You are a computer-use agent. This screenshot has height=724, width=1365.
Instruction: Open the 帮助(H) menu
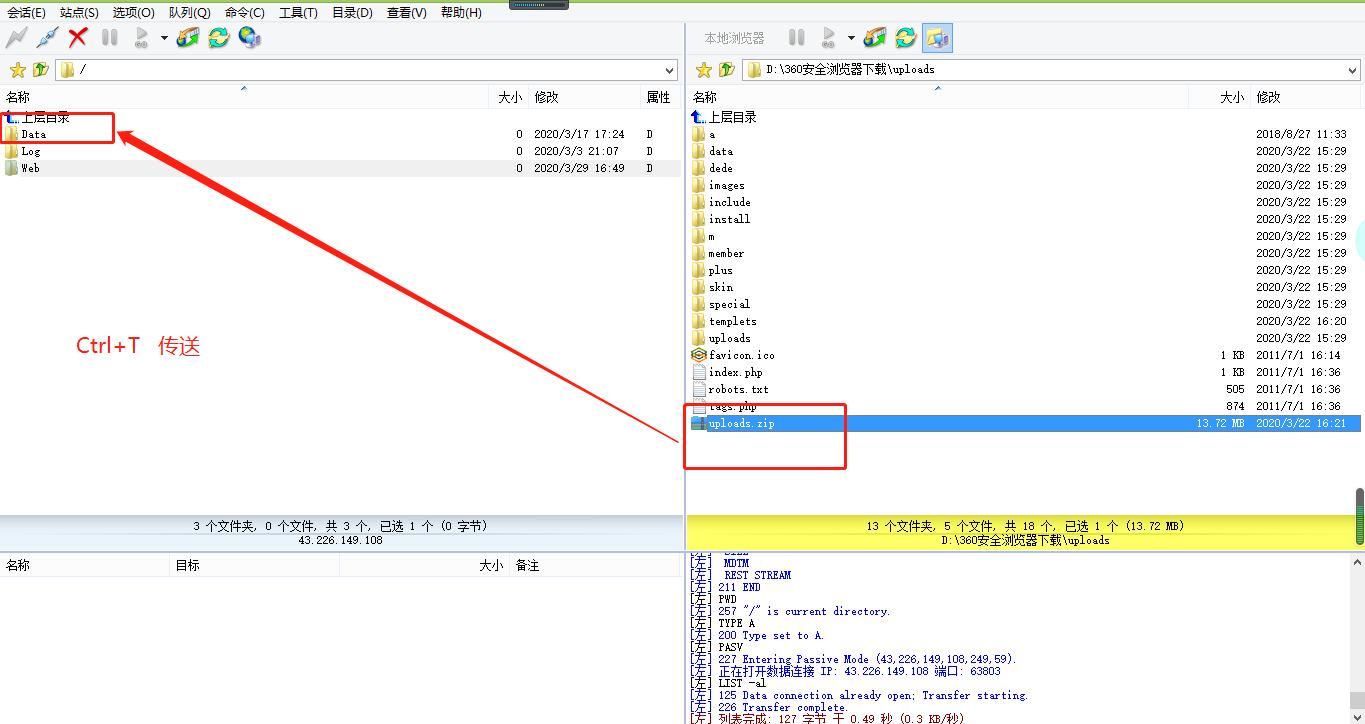tap(460, 13)
